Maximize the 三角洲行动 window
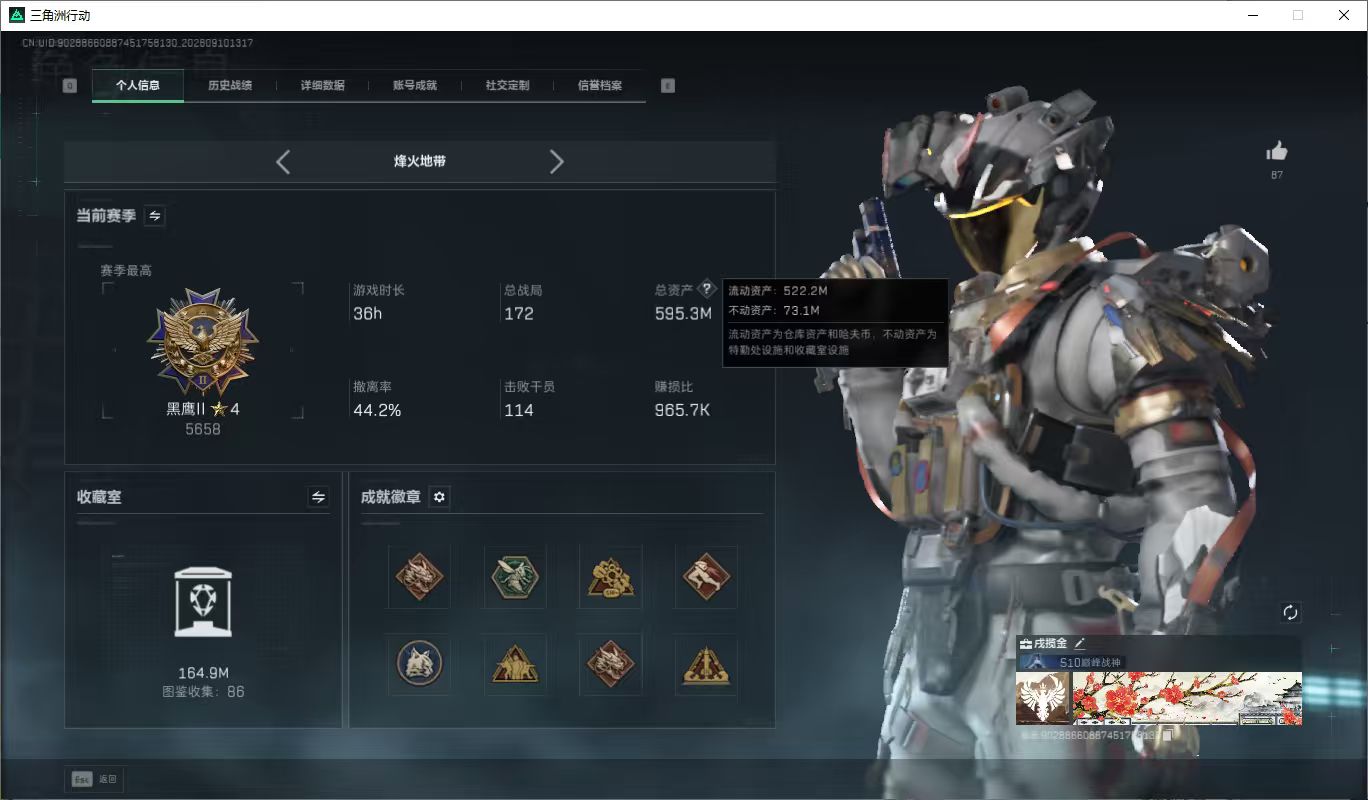This screenshot has width=1368, height=800. (1298, 15)
